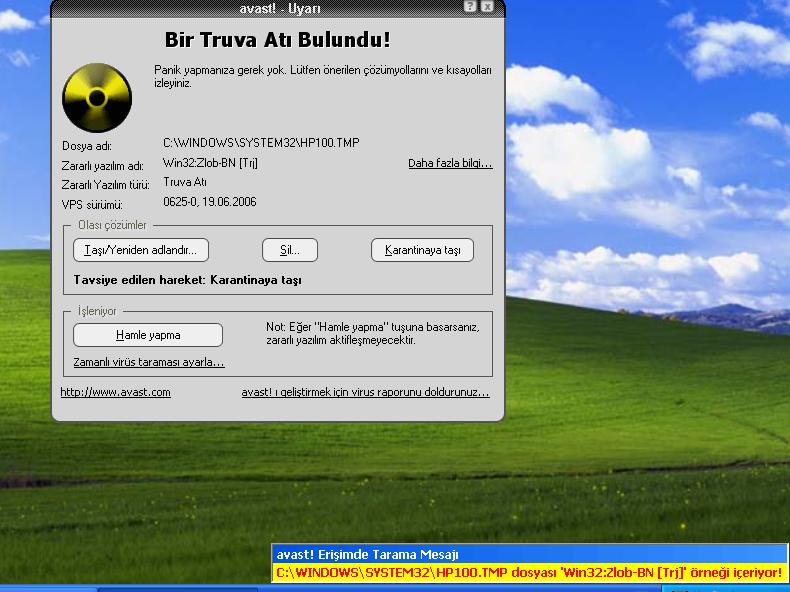
Task: Click the file path C:\WINDOWS\SYSTEM32\HP100.TMP in dialog
Action: (x=261, y=143)
